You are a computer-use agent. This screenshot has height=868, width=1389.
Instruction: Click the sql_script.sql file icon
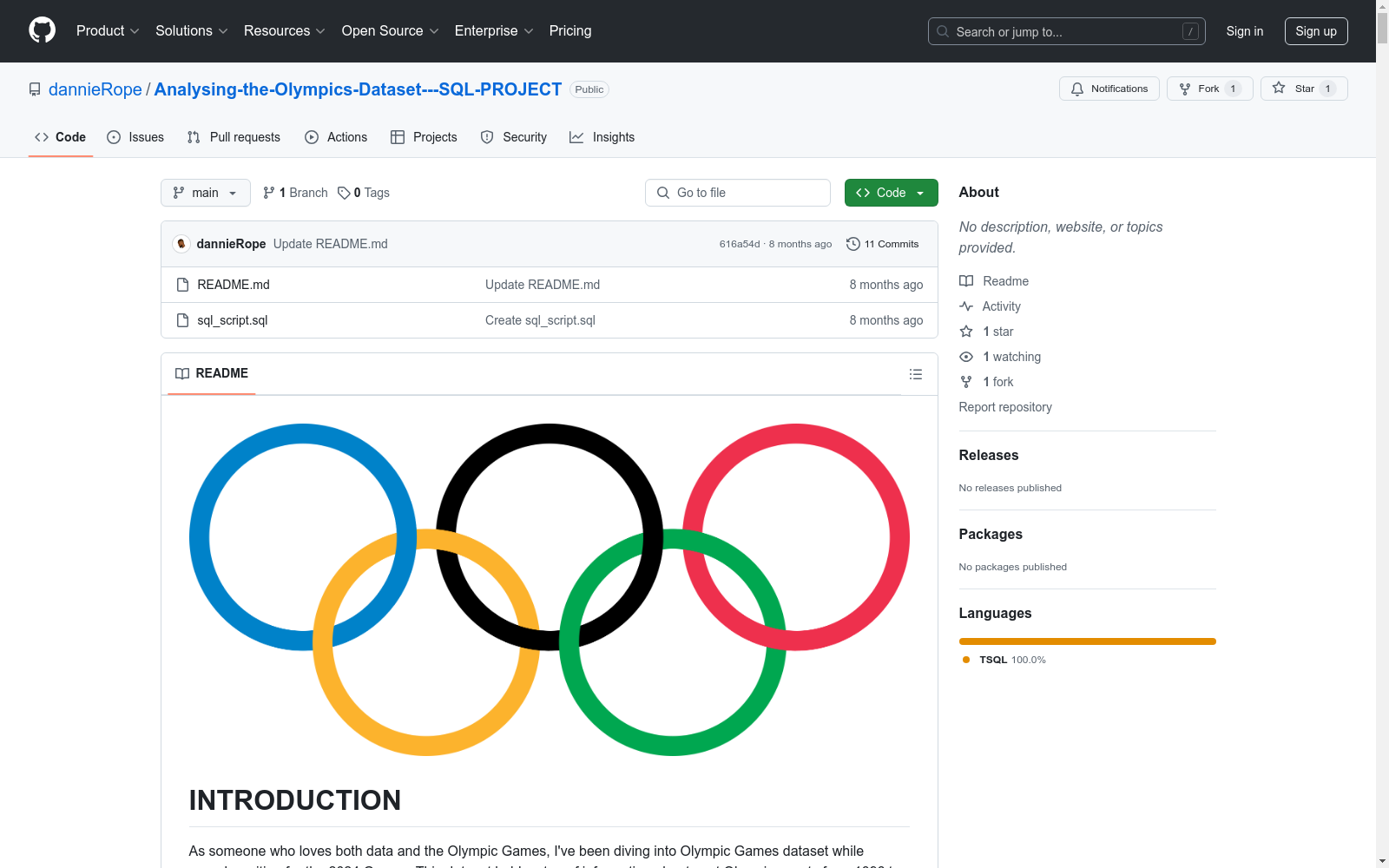(x=182, y=320)
